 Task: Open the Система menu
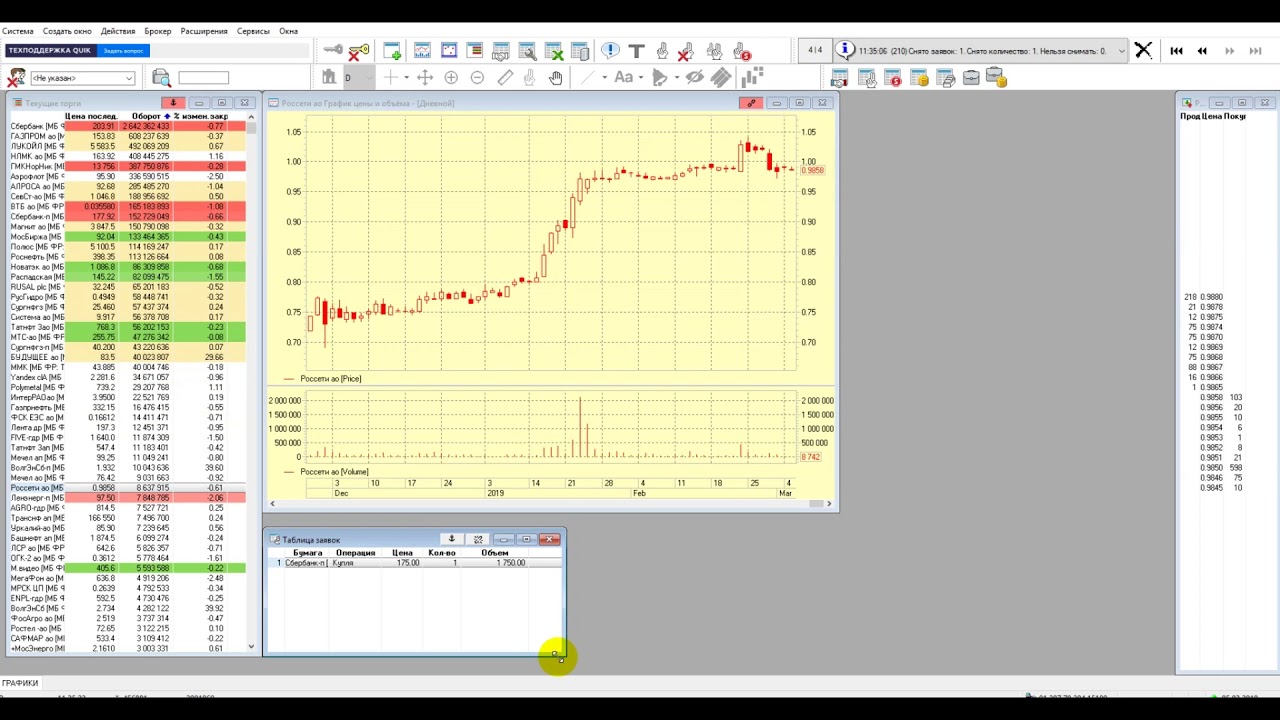[x=18, y=31]
